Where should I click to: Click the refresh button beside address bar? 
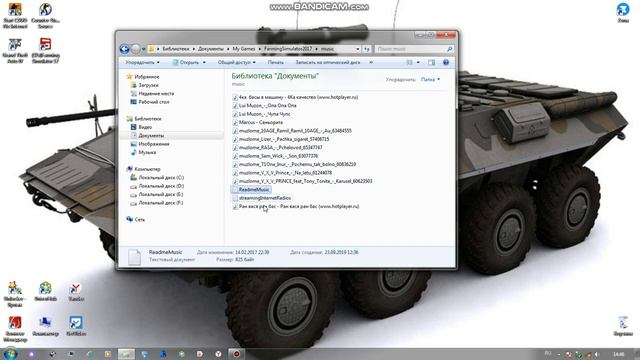[367, 49]
